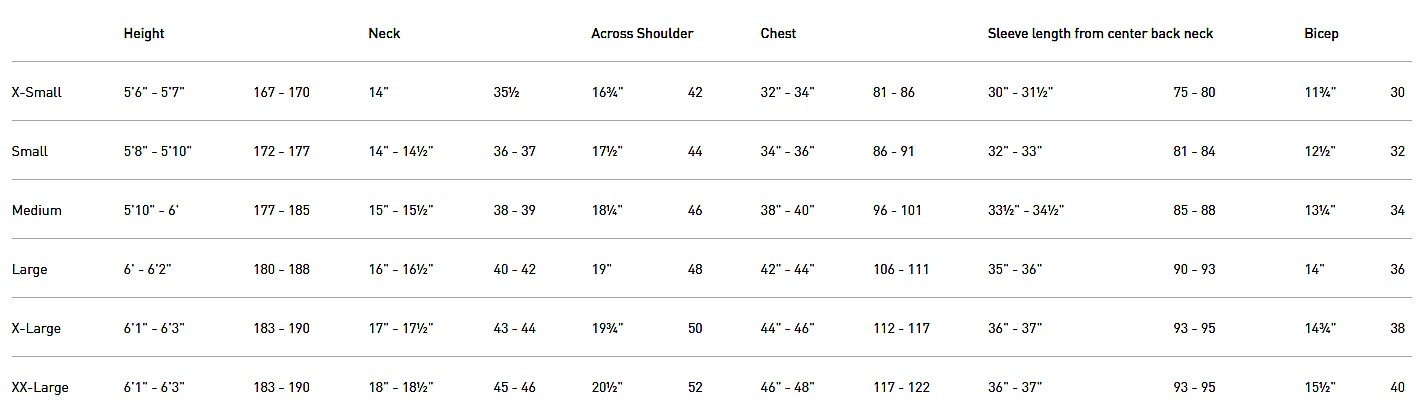1419x413 pixels.
Task: Click the Across Shoulder column header
Action: click(x=642, y=33)
